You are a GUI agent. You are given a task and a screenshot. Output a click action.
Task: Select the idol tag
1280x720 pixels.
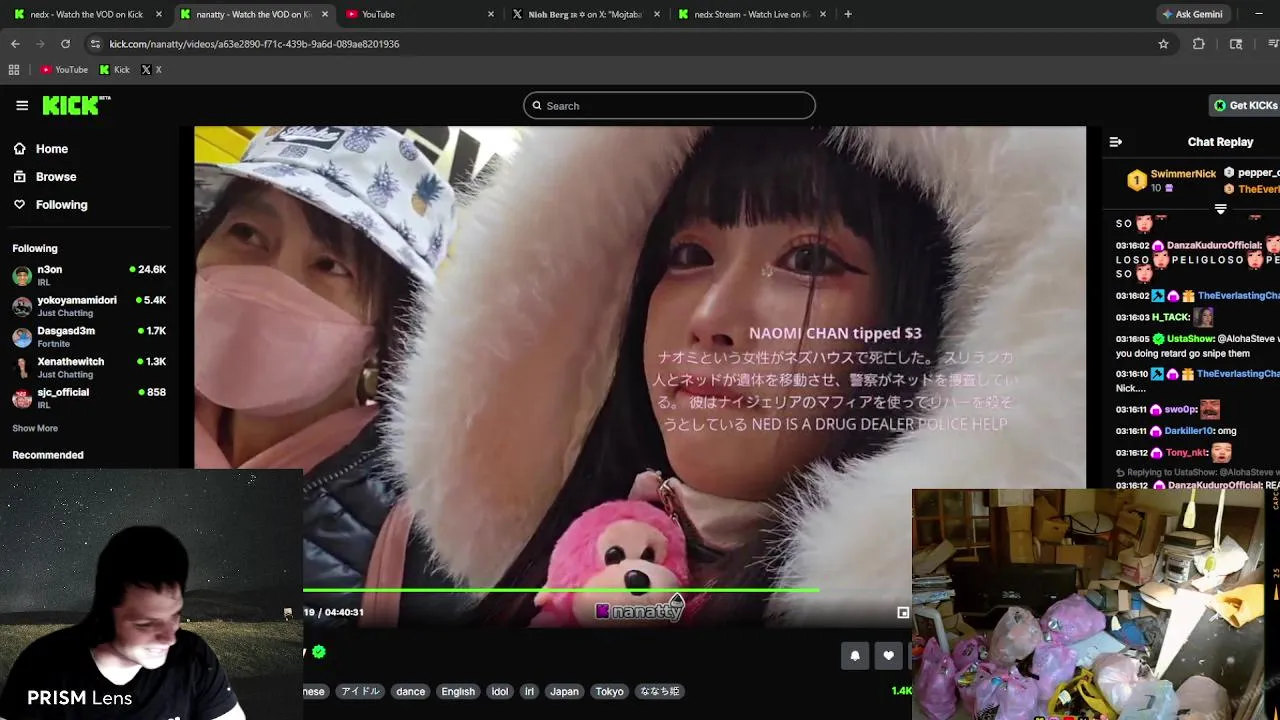point(500,691)
